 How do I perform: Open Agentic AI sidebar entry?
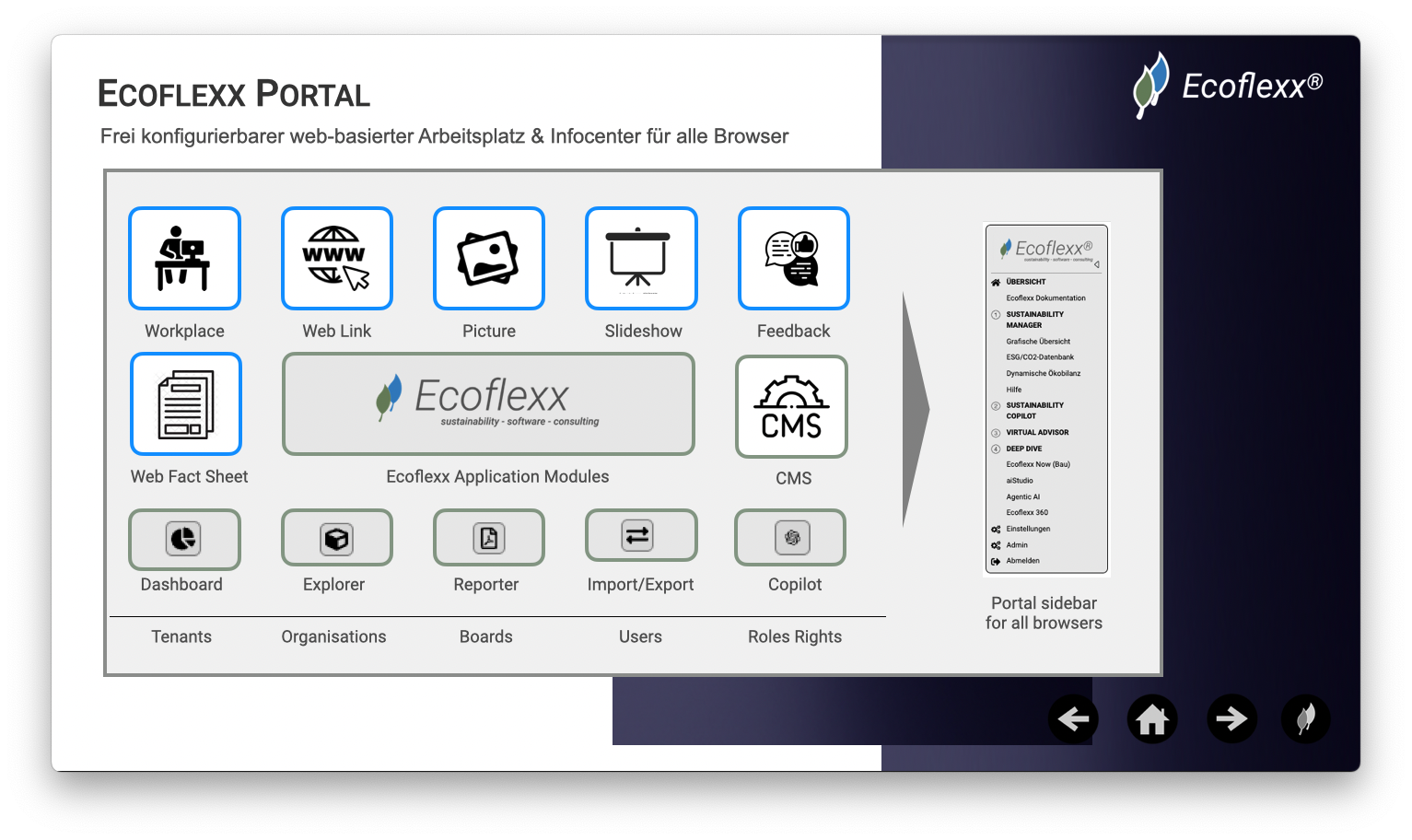pyautogui.click(x=1023, y=497)
